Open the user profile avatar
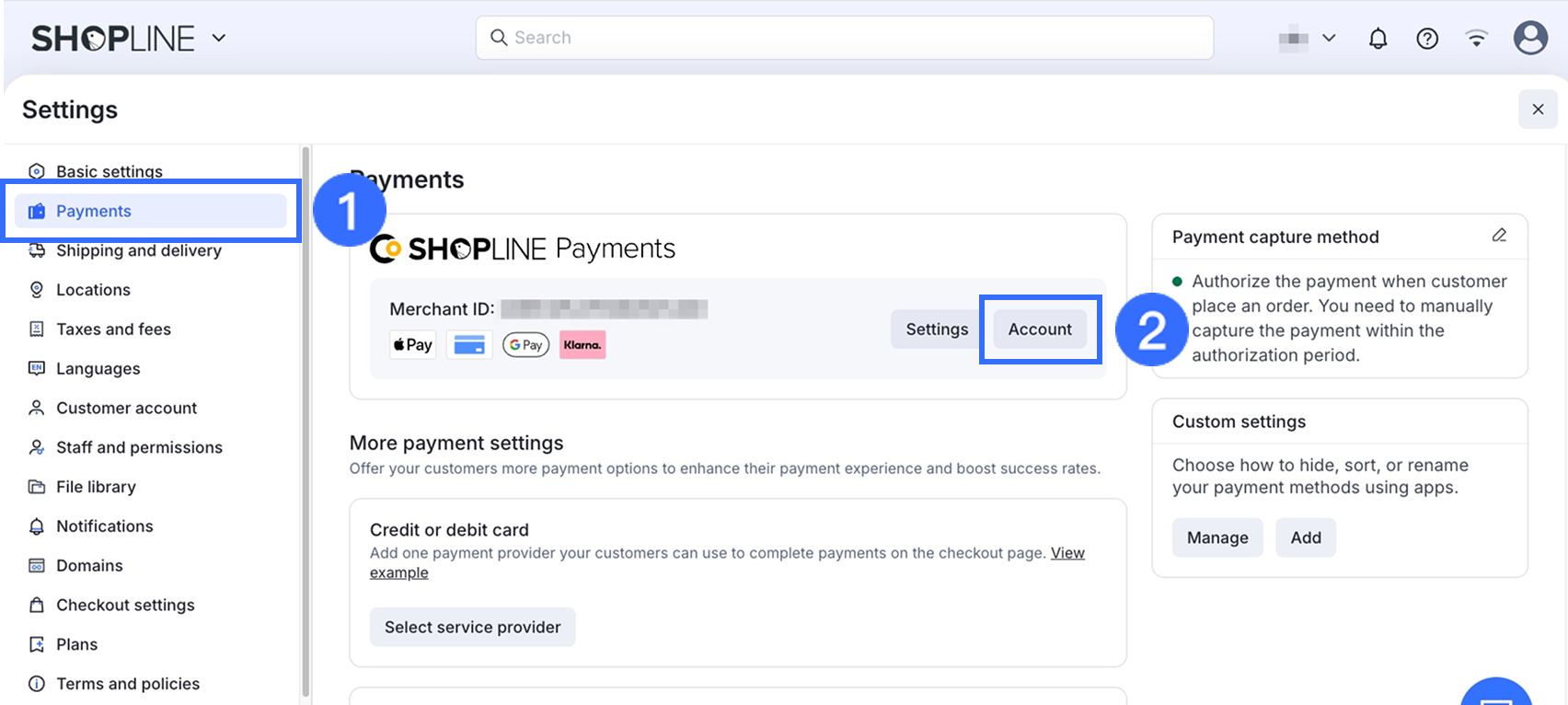Viewport: 1568px width, 705px height. [x=1530, y=39]
